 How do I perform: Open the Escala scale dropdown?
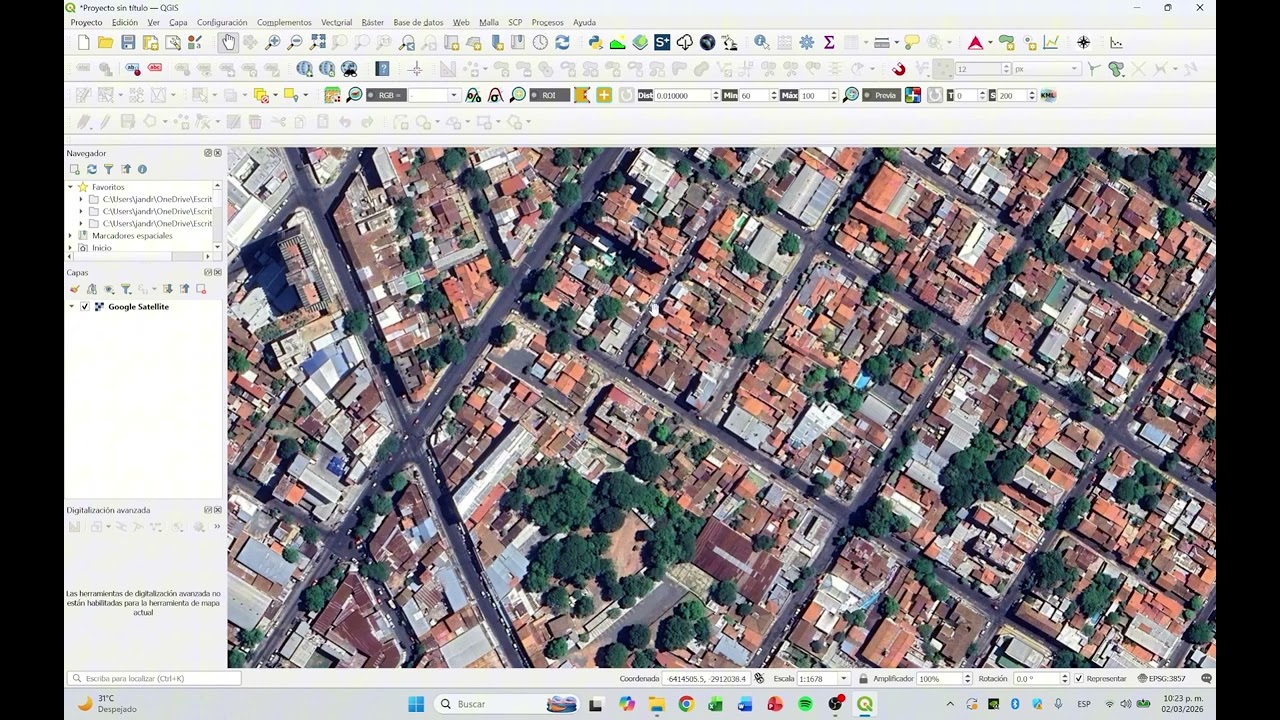[x=843, y=678]
